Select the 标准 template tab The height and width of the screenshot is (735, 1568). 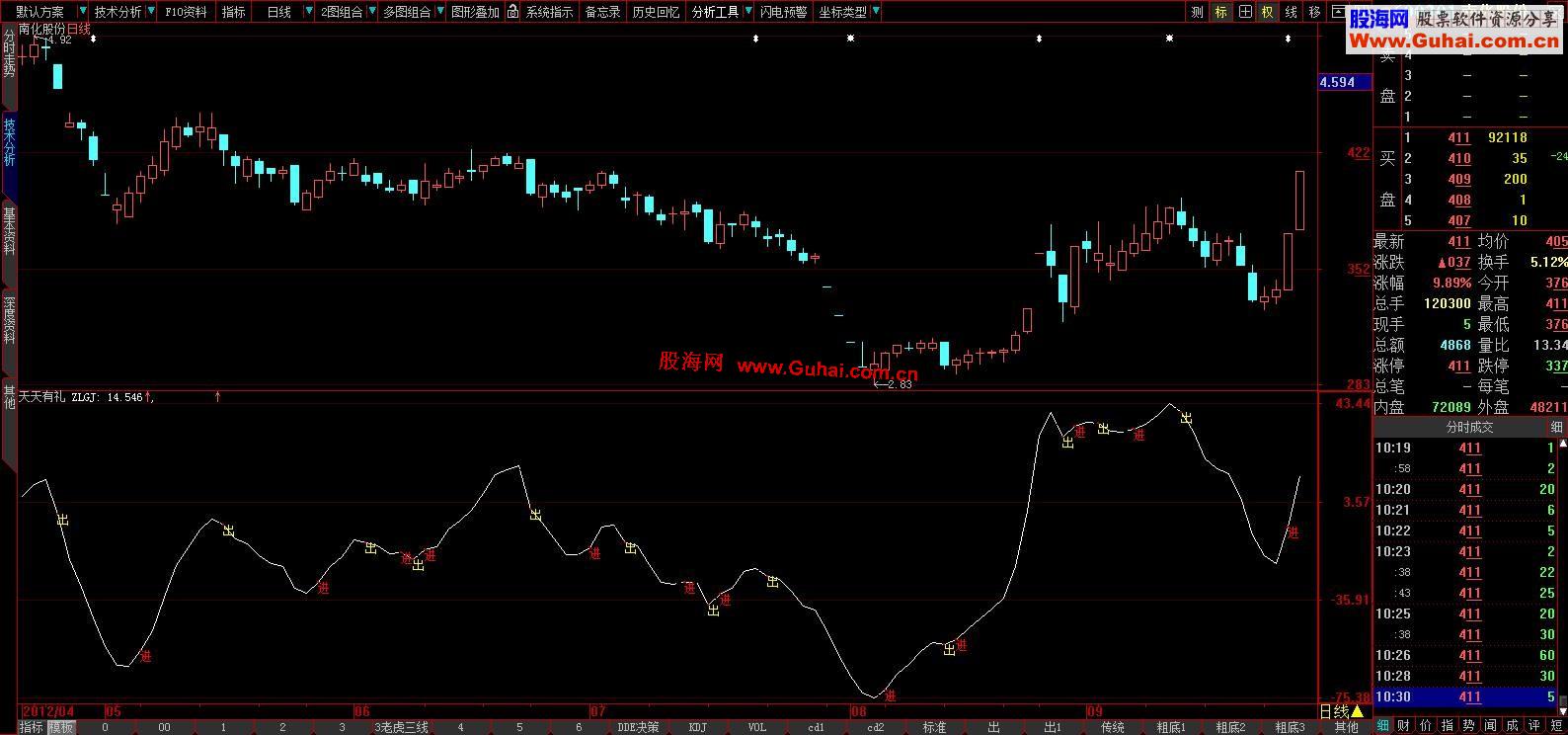pos(934,727)
